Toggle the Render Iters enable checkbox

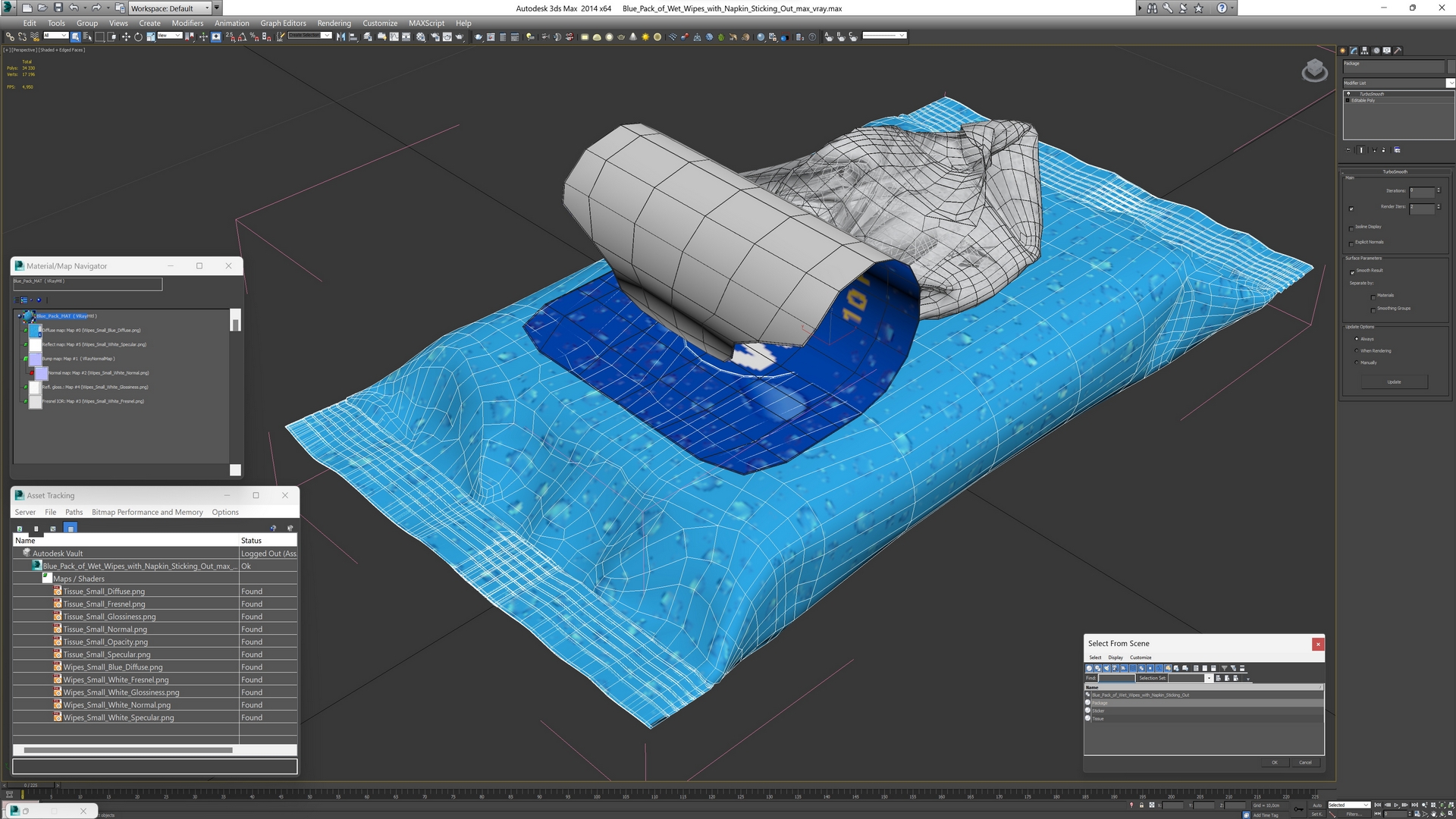(1351, 209)
